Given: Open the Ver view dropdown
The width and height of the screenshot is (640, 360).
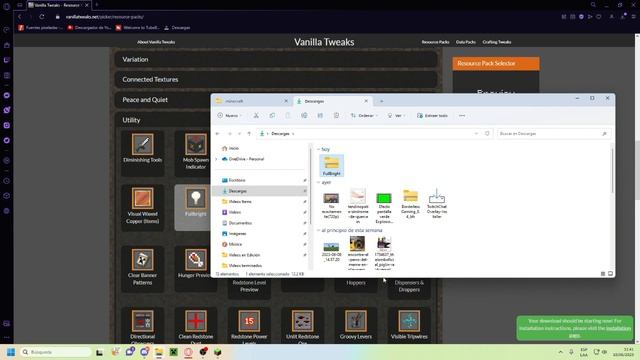Looking at the screenshot, I should 396,116.
